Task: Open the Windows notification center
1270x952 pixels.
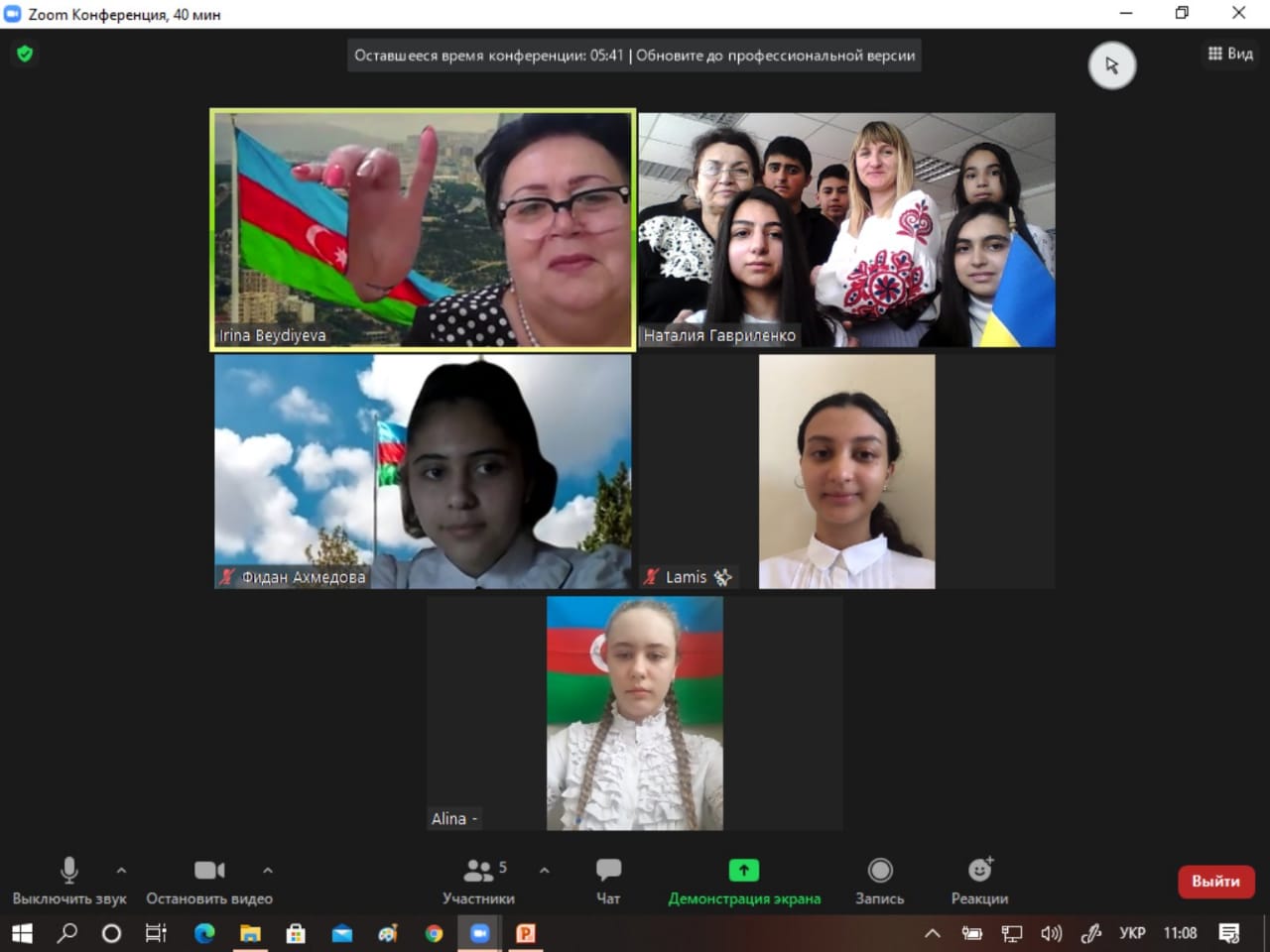Action: click(x=1229, y=933)
